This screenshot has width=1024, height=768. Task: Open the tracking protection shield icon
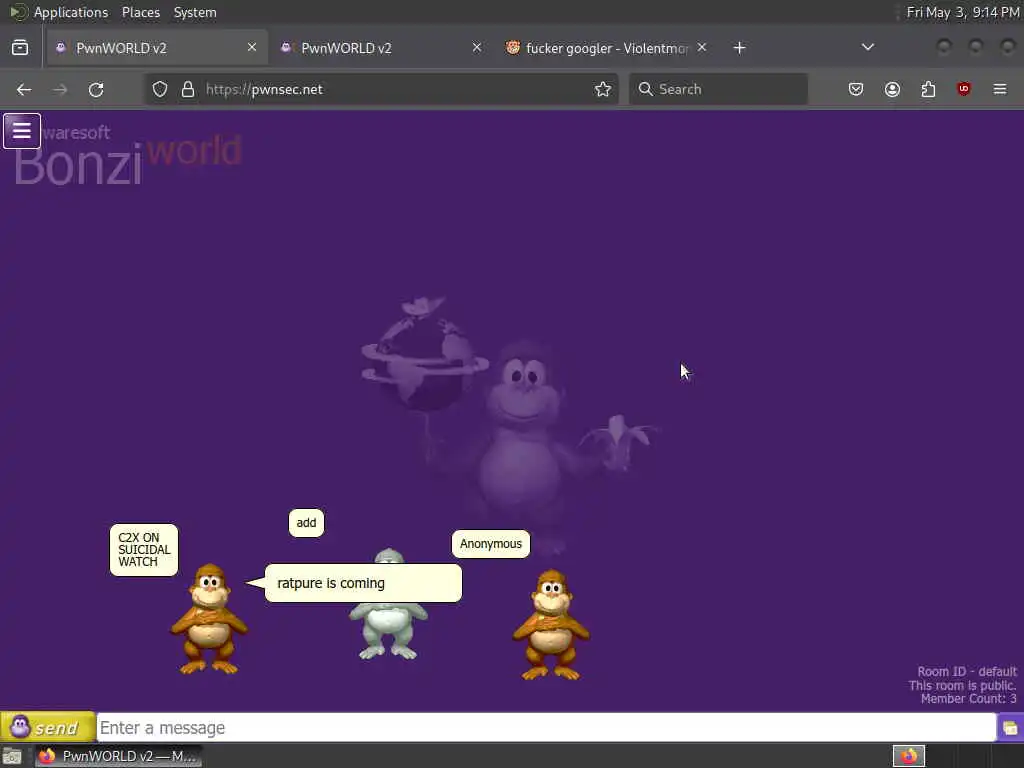tap(160, 89)
